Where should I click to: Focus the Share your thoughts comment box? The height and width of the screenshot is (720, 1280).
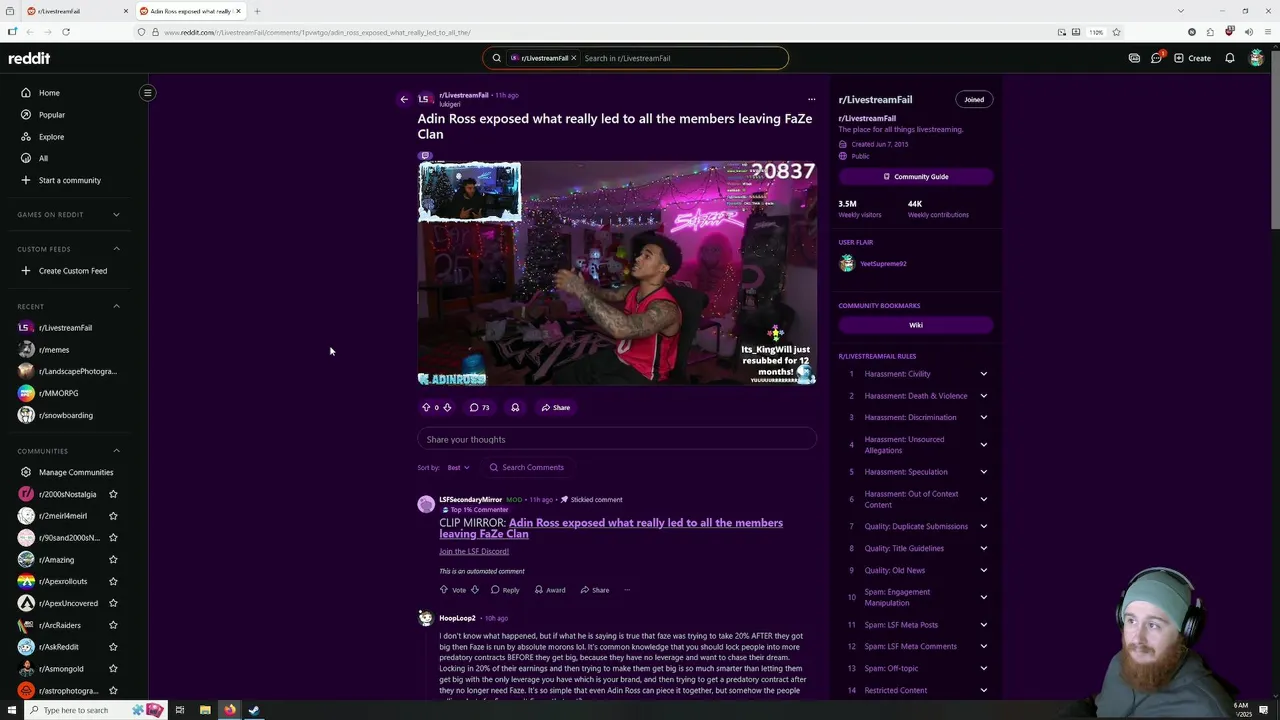[617, 439]
